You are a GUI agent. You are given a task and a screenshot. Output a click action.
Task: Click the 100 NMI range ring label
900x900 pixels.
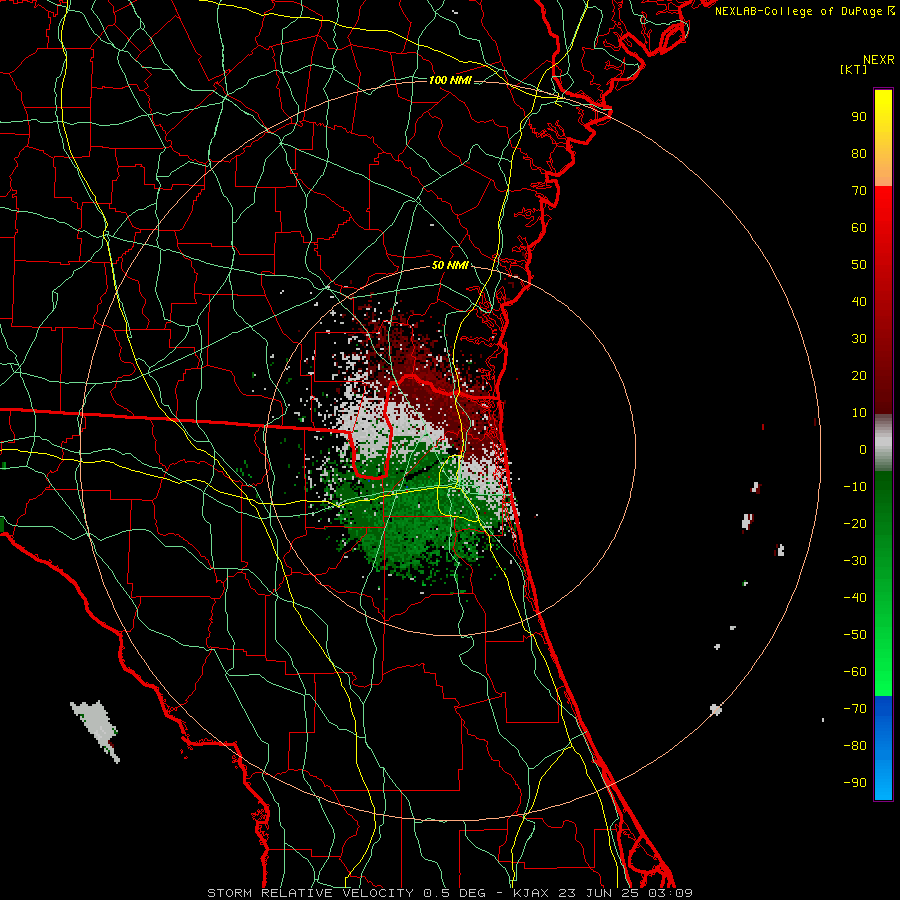pyautogui.click(x=450, y=80)
